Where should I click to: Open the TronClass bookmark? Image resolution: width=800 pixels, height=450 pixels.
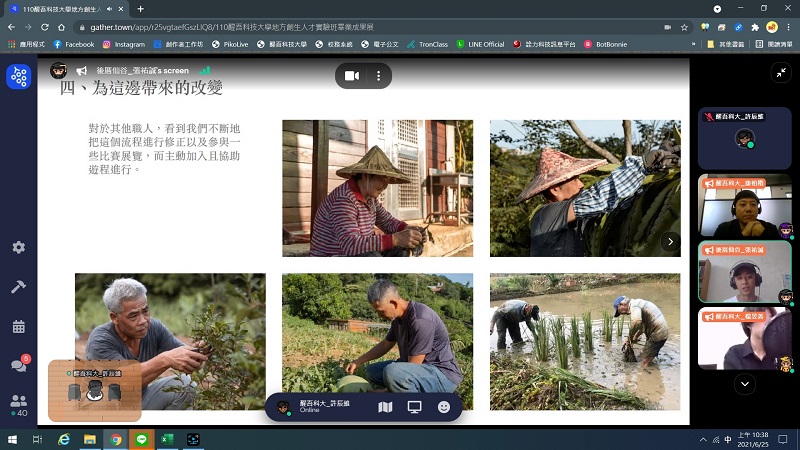(427, 44)
